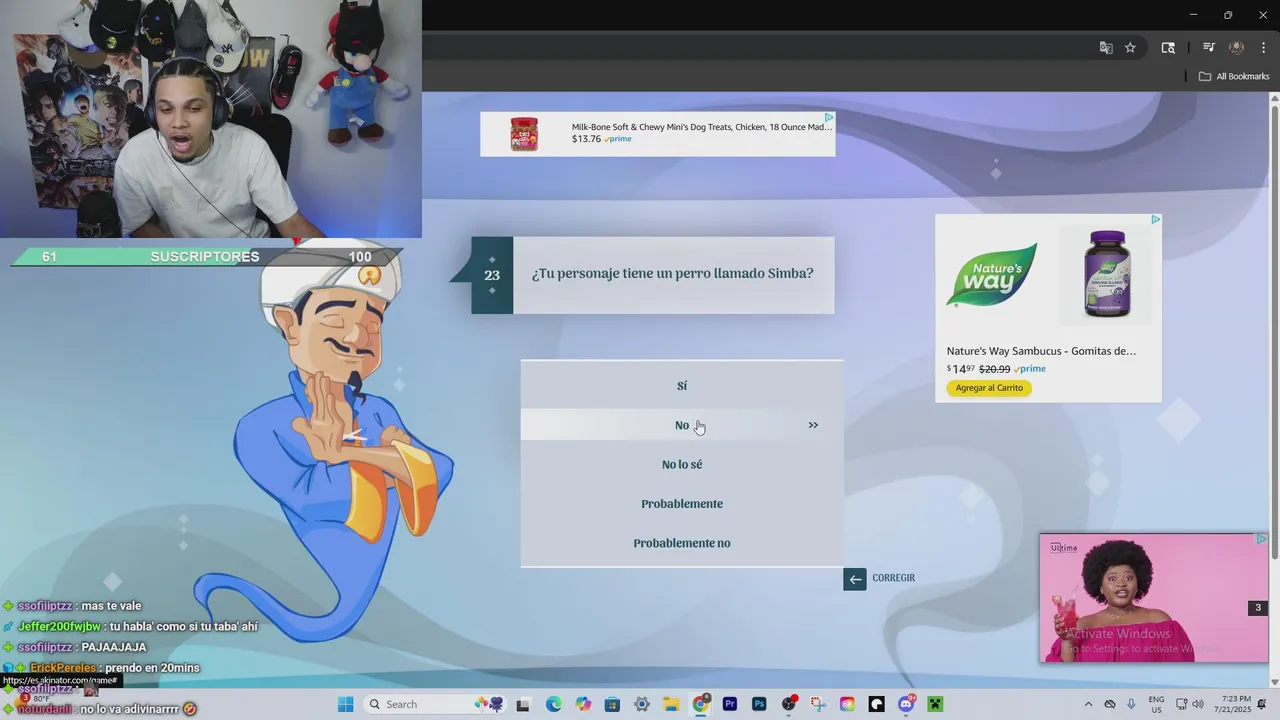
Task: Open AdChoices icon on Milk-Bone banner
Action: (828, 118)
